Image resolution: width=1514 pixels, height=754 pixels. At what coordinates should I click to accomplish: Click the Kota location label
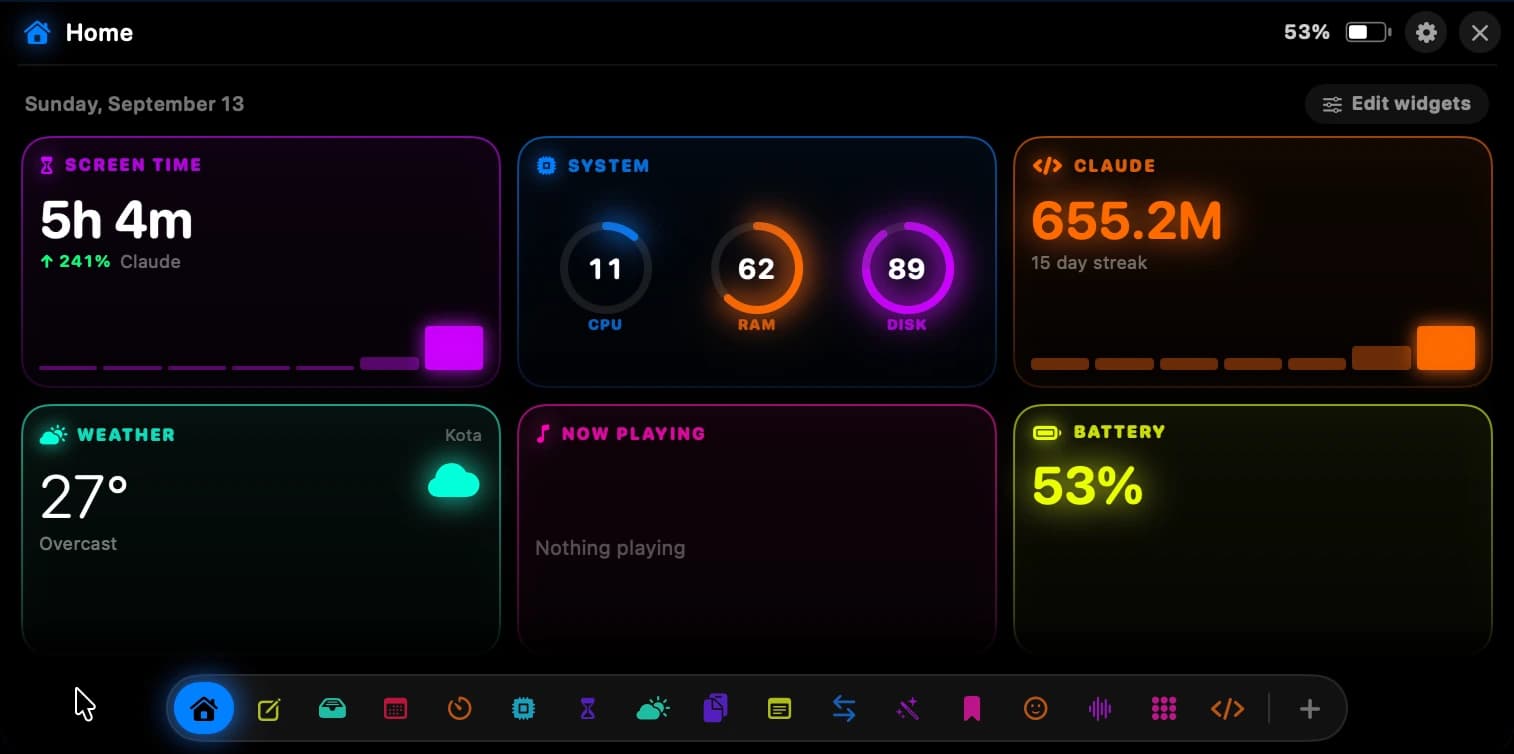point(463,435)
